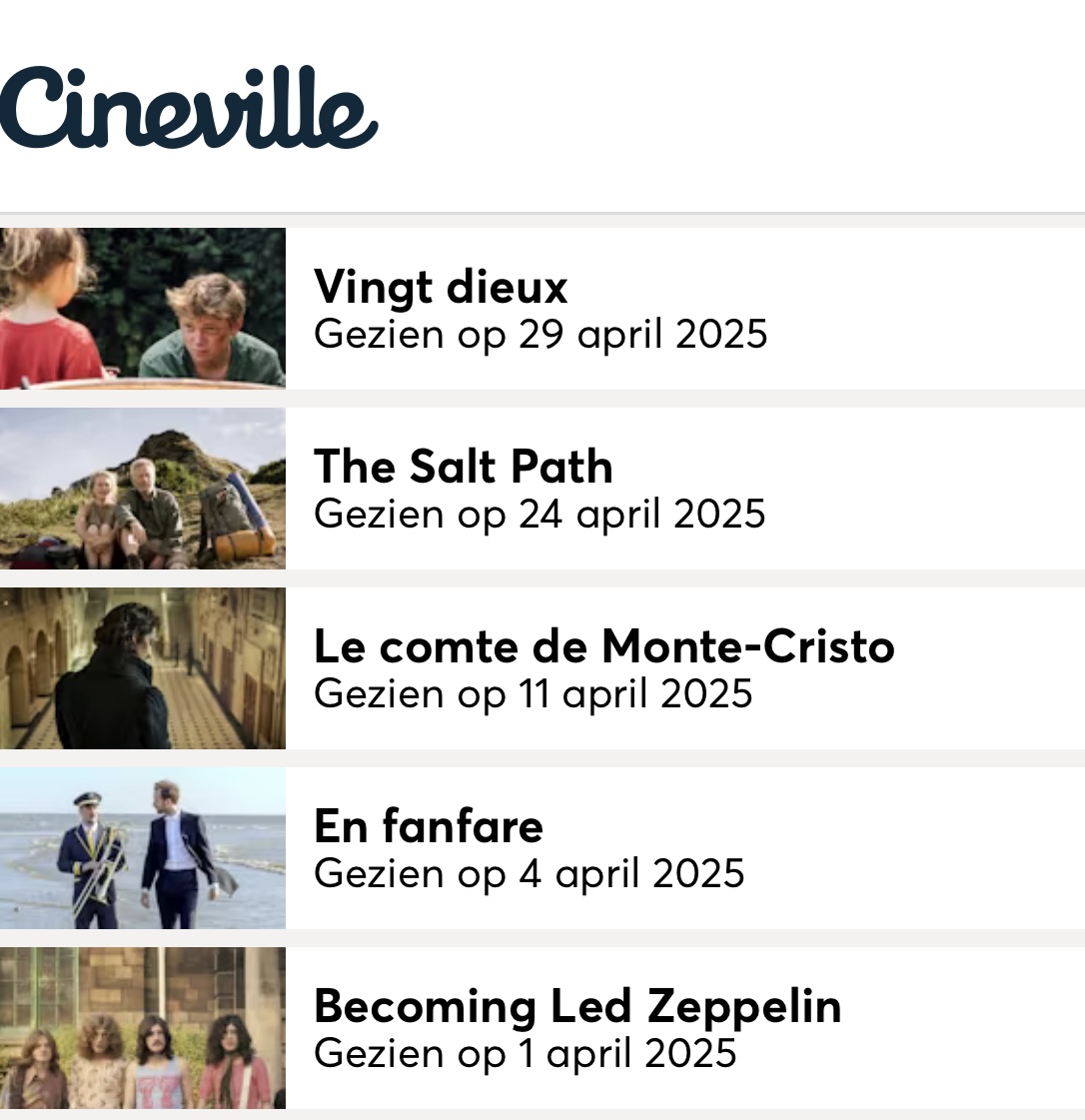Open the Becoming Led Zeppelin title
Image resolution: width=1085 pixels, height=1120 pixels.
(577, 1007)
